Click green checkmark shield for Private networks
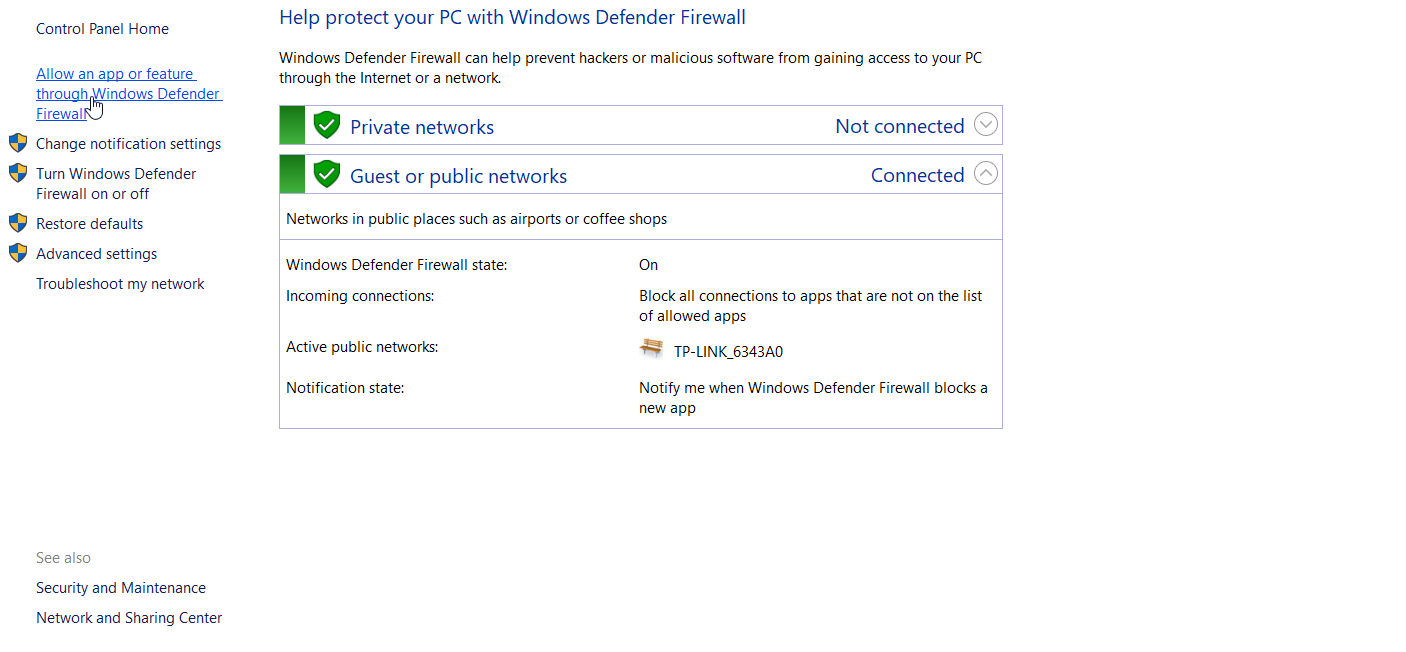This screenshot has width=1406, height=652. tap(327, 125)
